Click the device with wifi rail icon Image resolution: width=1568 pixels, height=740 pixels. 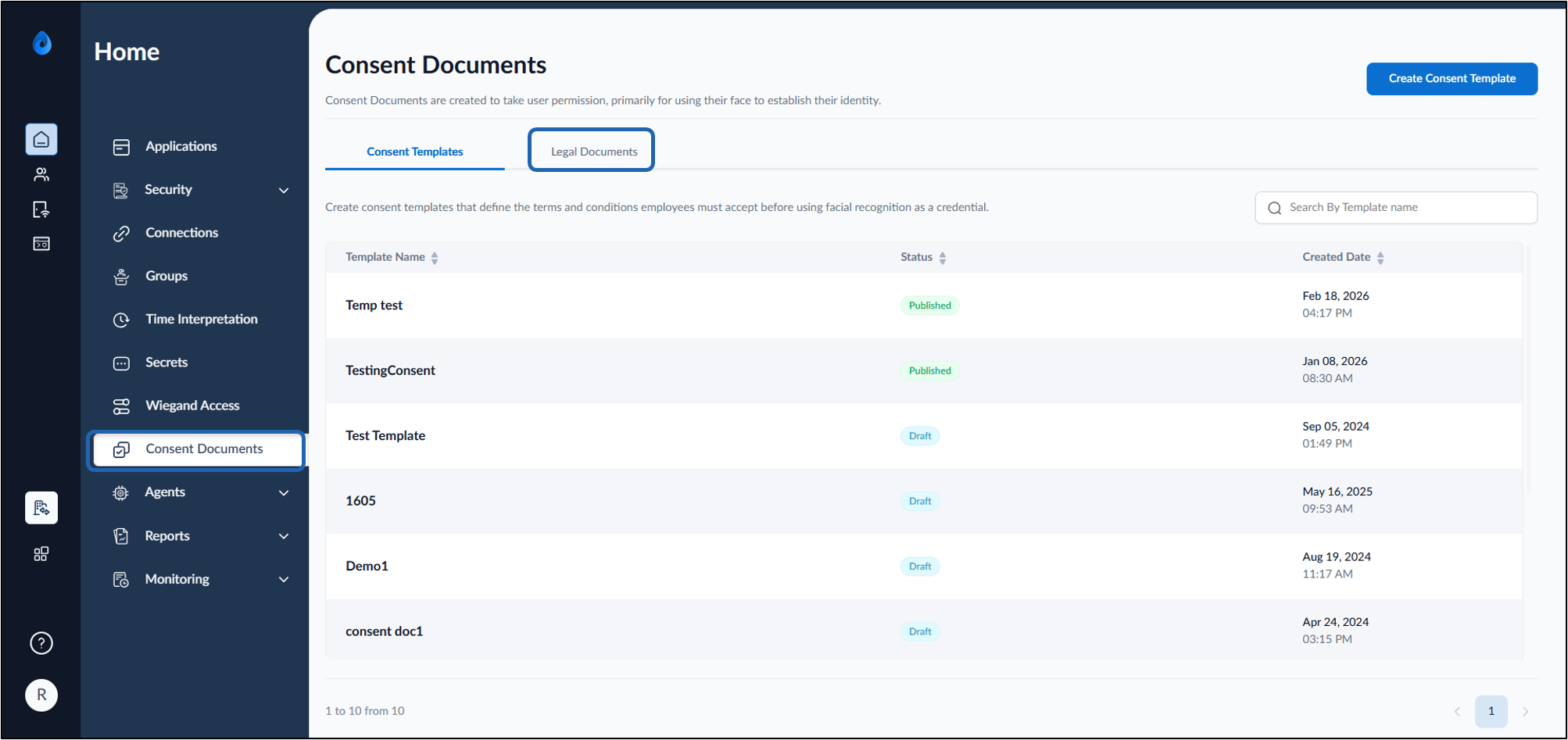(x=41, y=209)
